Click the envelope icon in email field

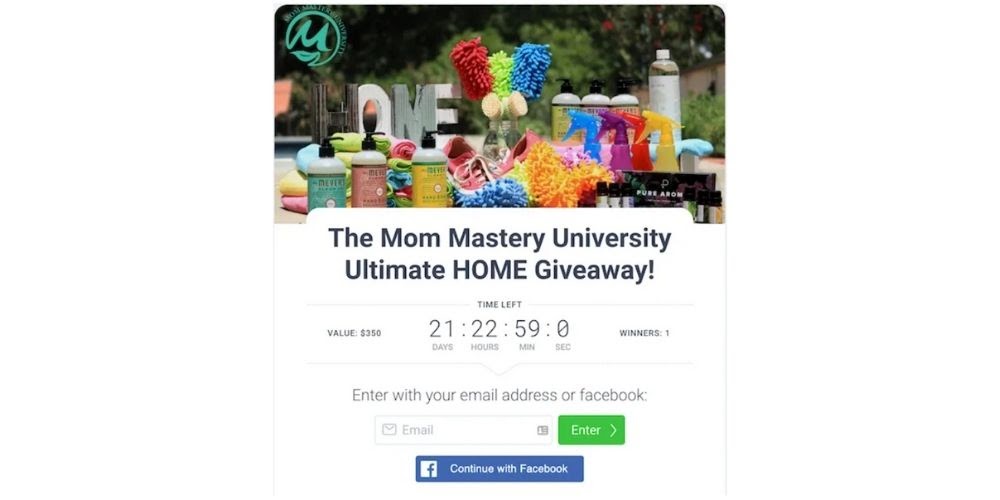(x=389, y=430)
